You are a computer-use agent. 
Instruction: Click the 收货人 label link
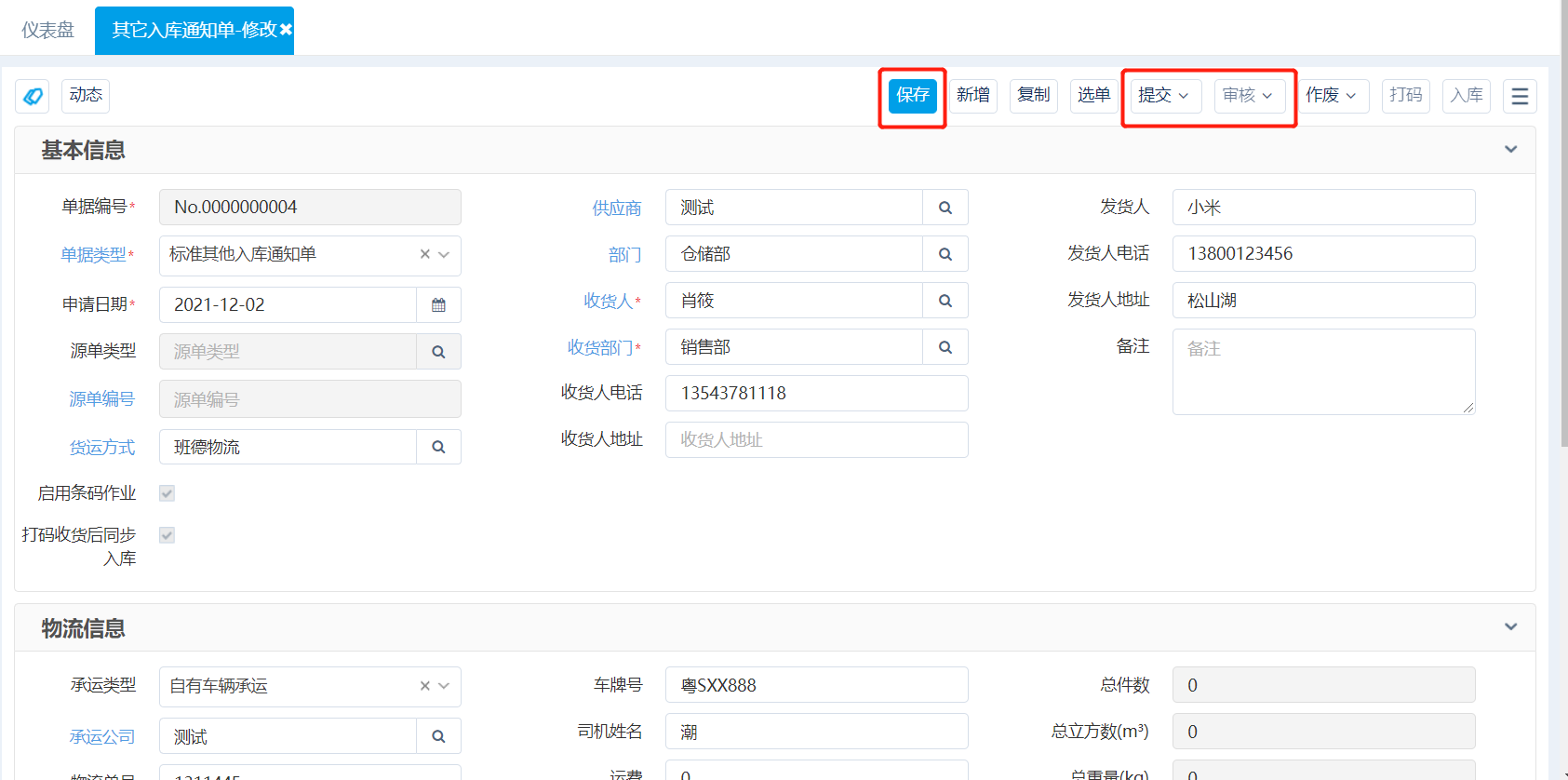(609, 302)
